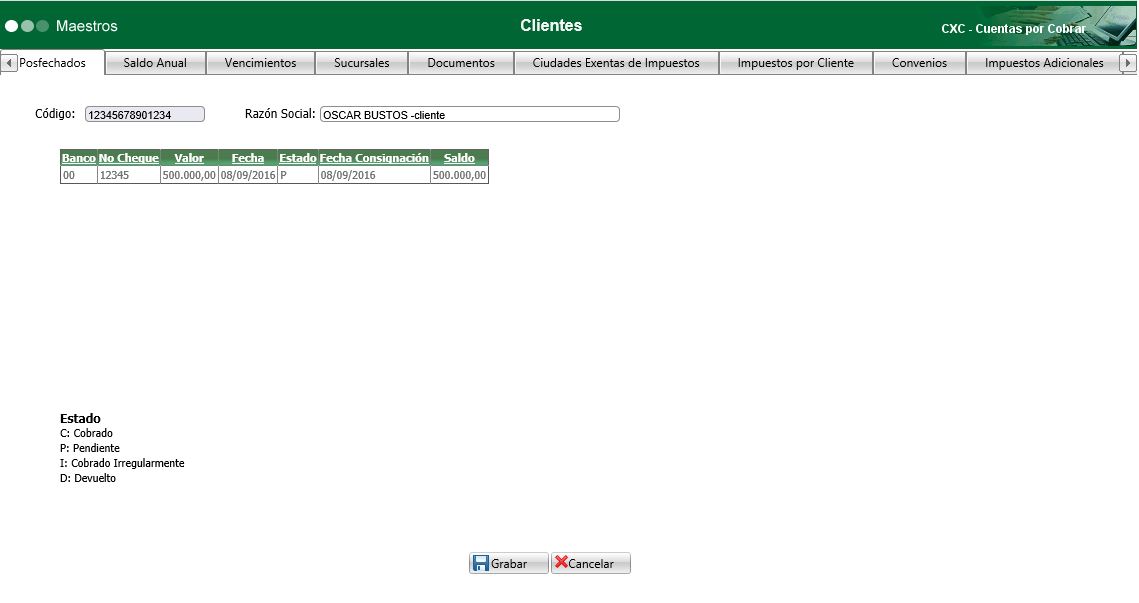
Task: Sort by Fecha Consignación column header
Action: point(374,158)
